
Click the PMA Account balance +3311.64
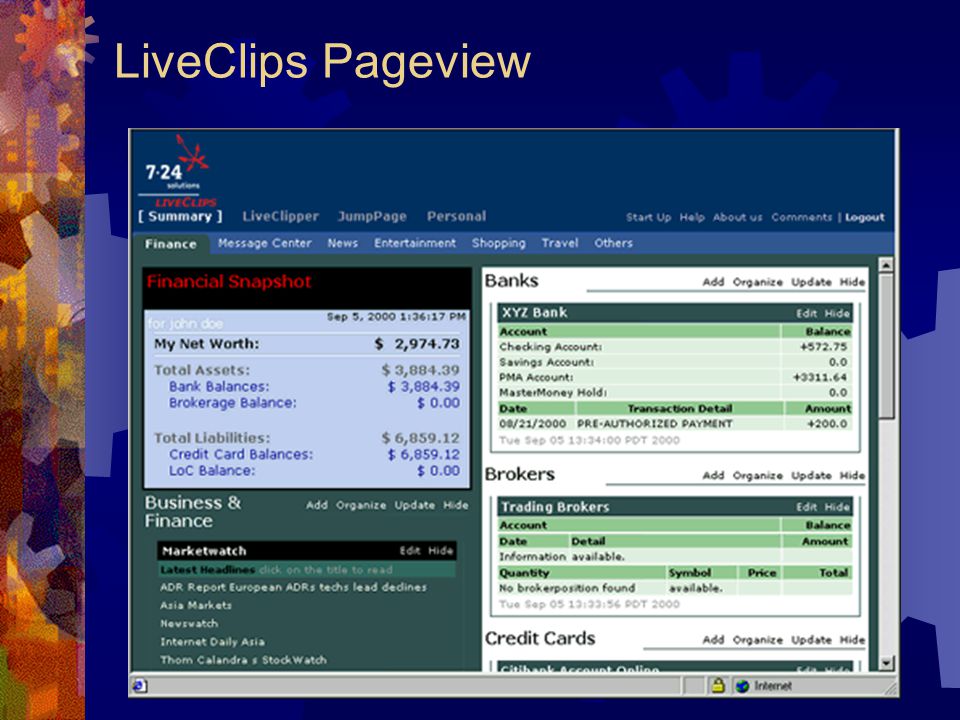[x=820, y=378]
